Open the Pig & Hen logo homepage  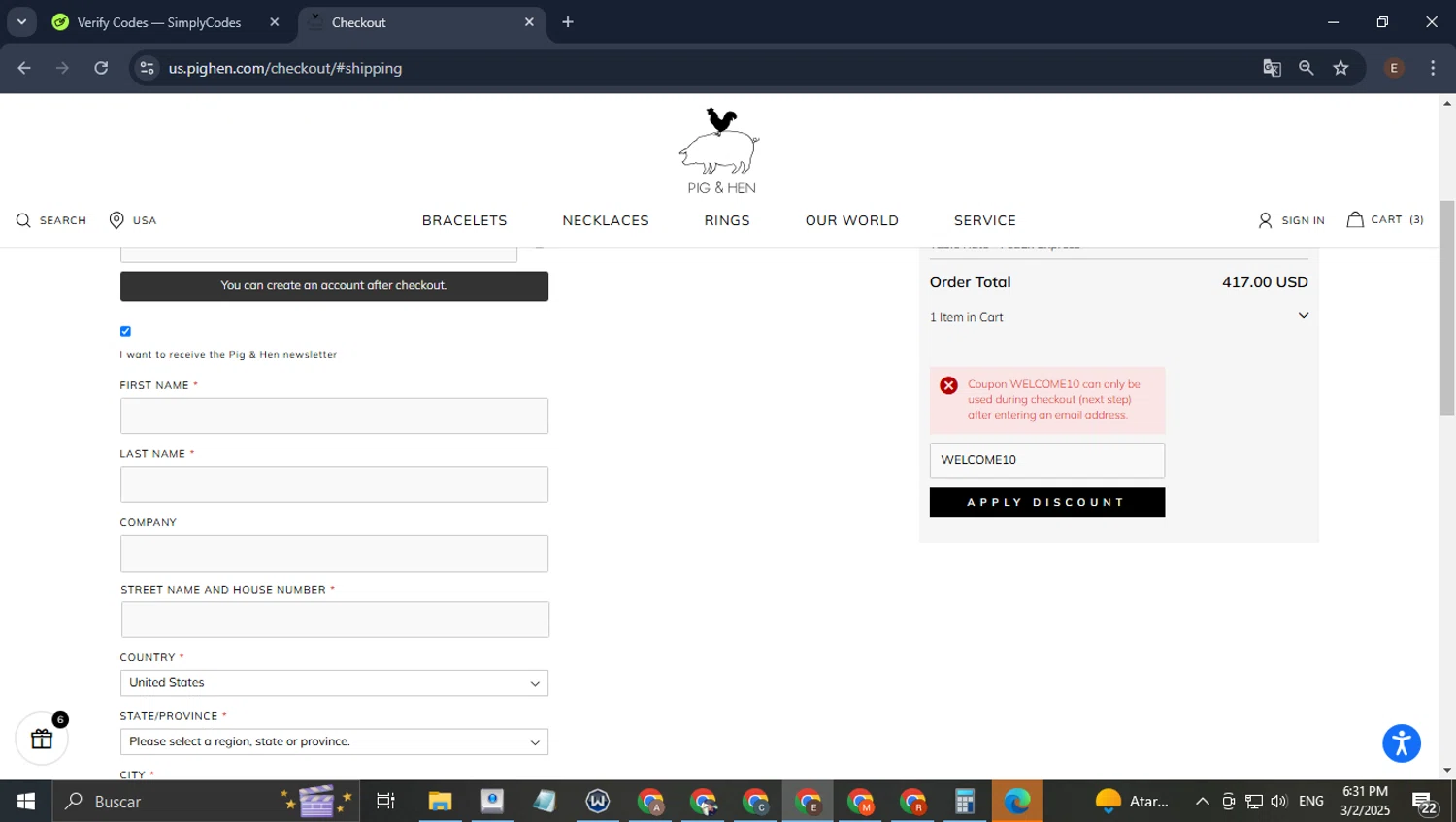coord(719,150)
